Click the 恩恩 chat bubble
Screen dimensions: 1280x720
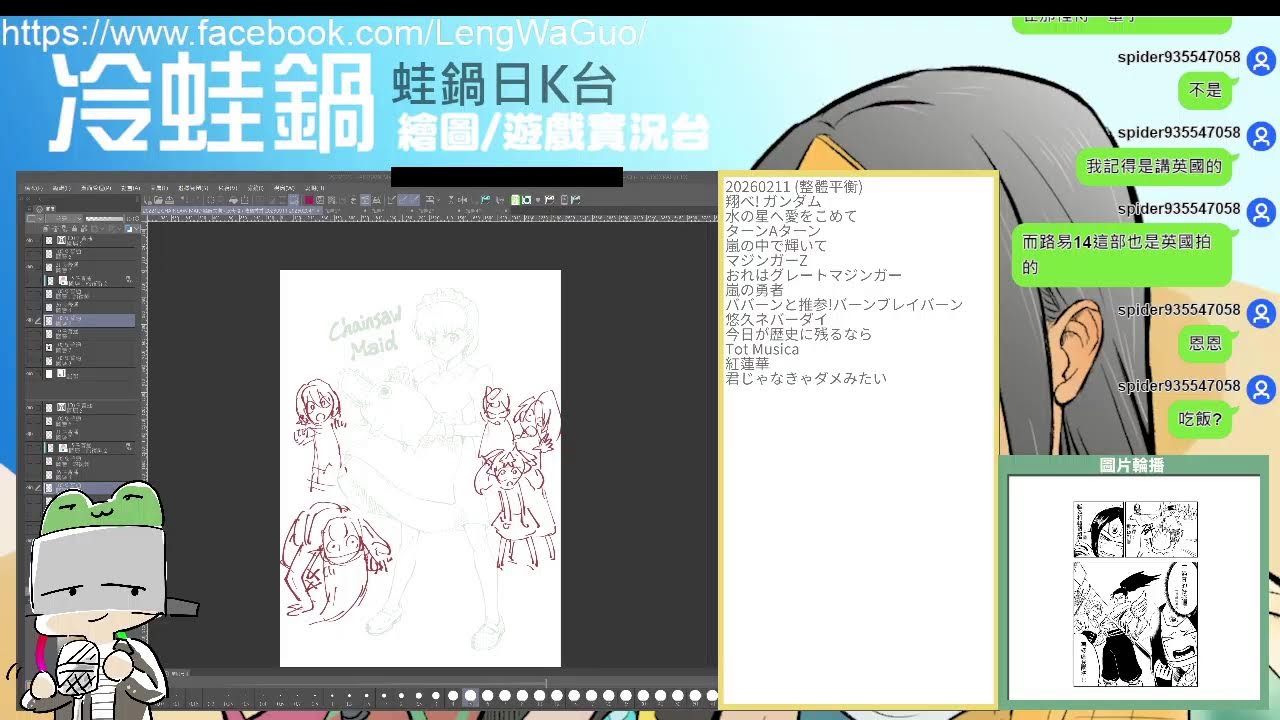click(1205, 343)
